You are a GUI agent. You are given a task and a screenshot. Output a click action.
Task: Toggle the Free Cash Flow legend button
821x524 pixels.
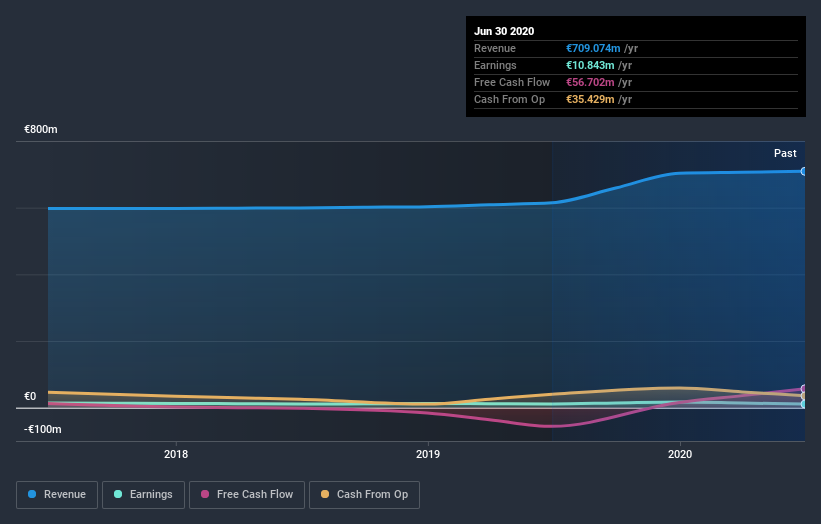(x=247, y=495)
